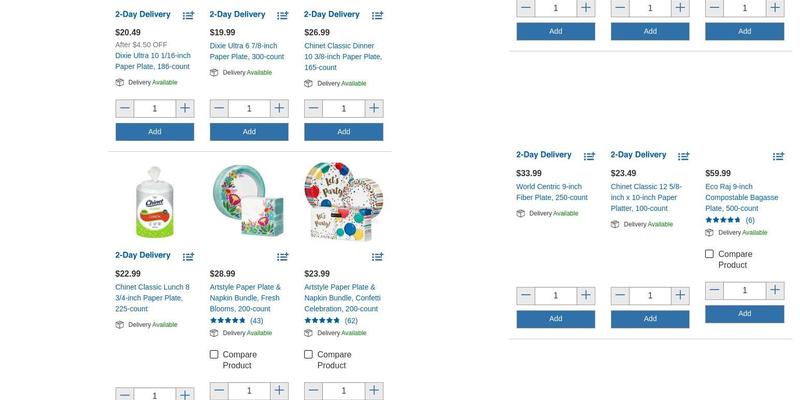Open Artstyle Confetti Celebration product image
Image resolution: width=800 pixels, height=400 pixels.
(343, 202)
